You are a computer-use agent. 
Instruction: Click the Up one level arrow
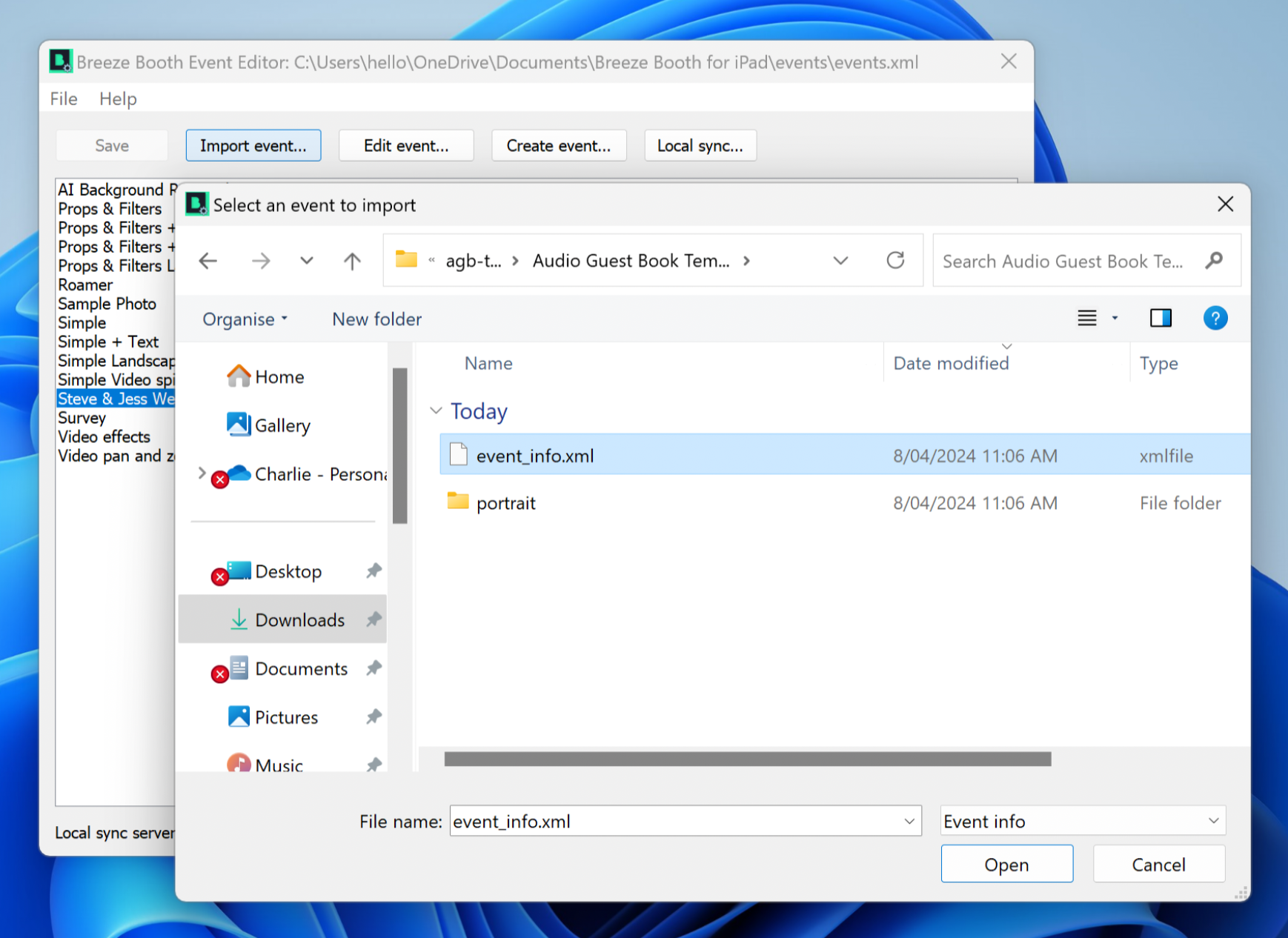coord(352,261)
